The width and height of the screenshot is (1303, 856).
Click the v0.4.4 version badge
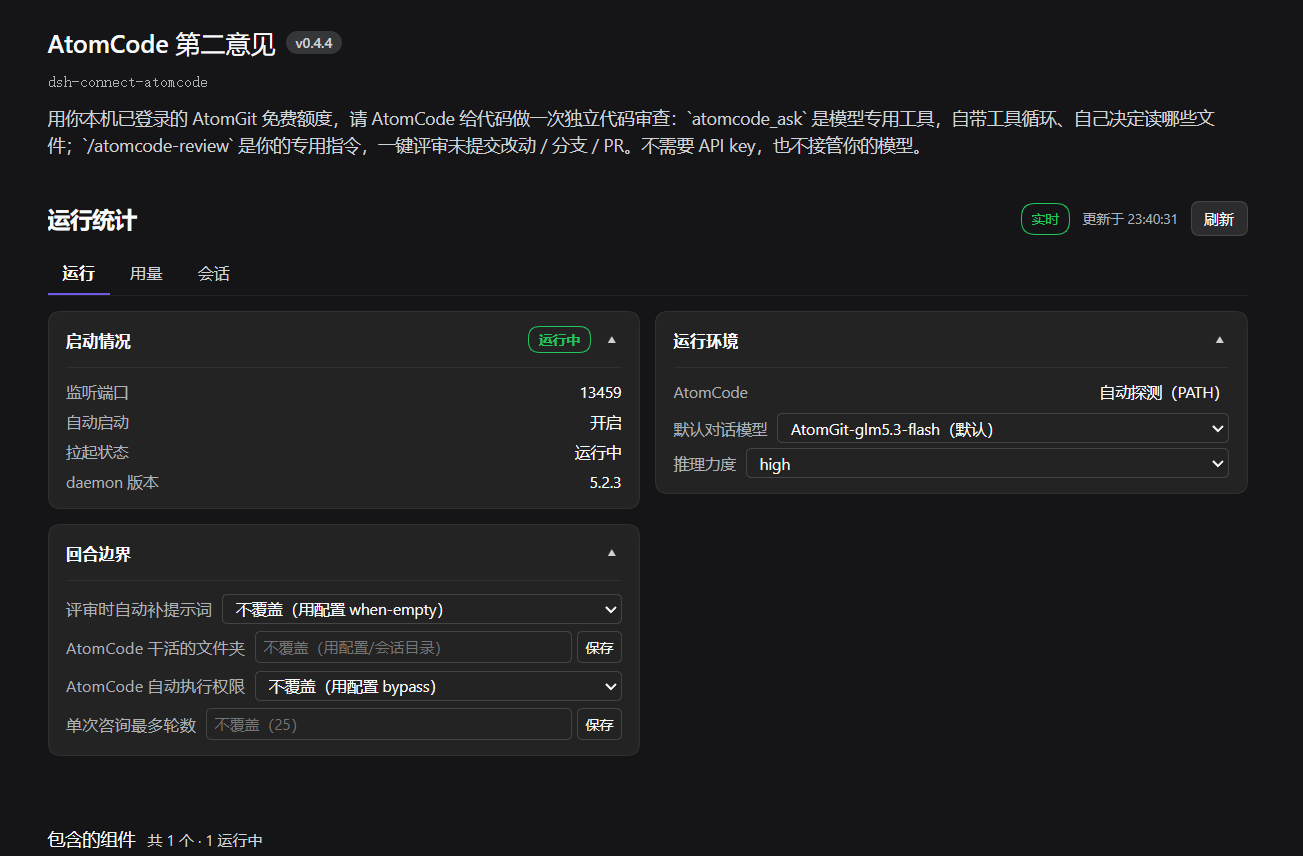click(314, 43)
